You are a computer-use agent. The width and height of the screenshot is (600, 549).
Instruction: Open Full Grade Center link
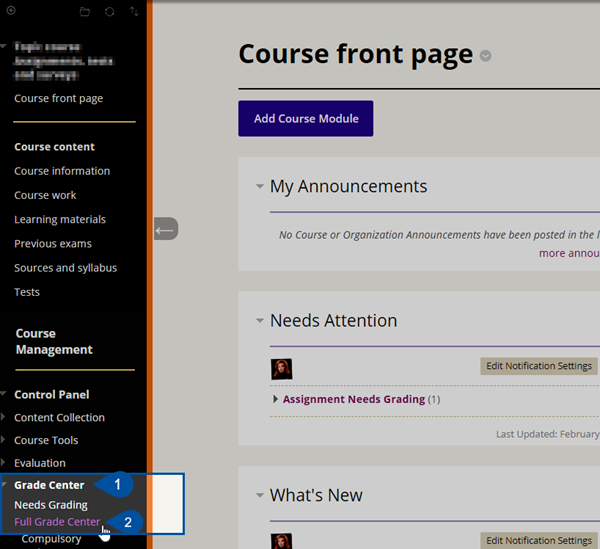[x=57, y=522]
